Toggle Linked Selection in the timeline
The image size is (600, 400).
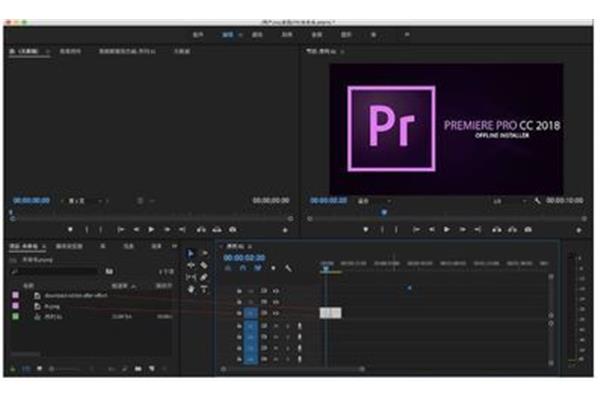click(258, 268)
